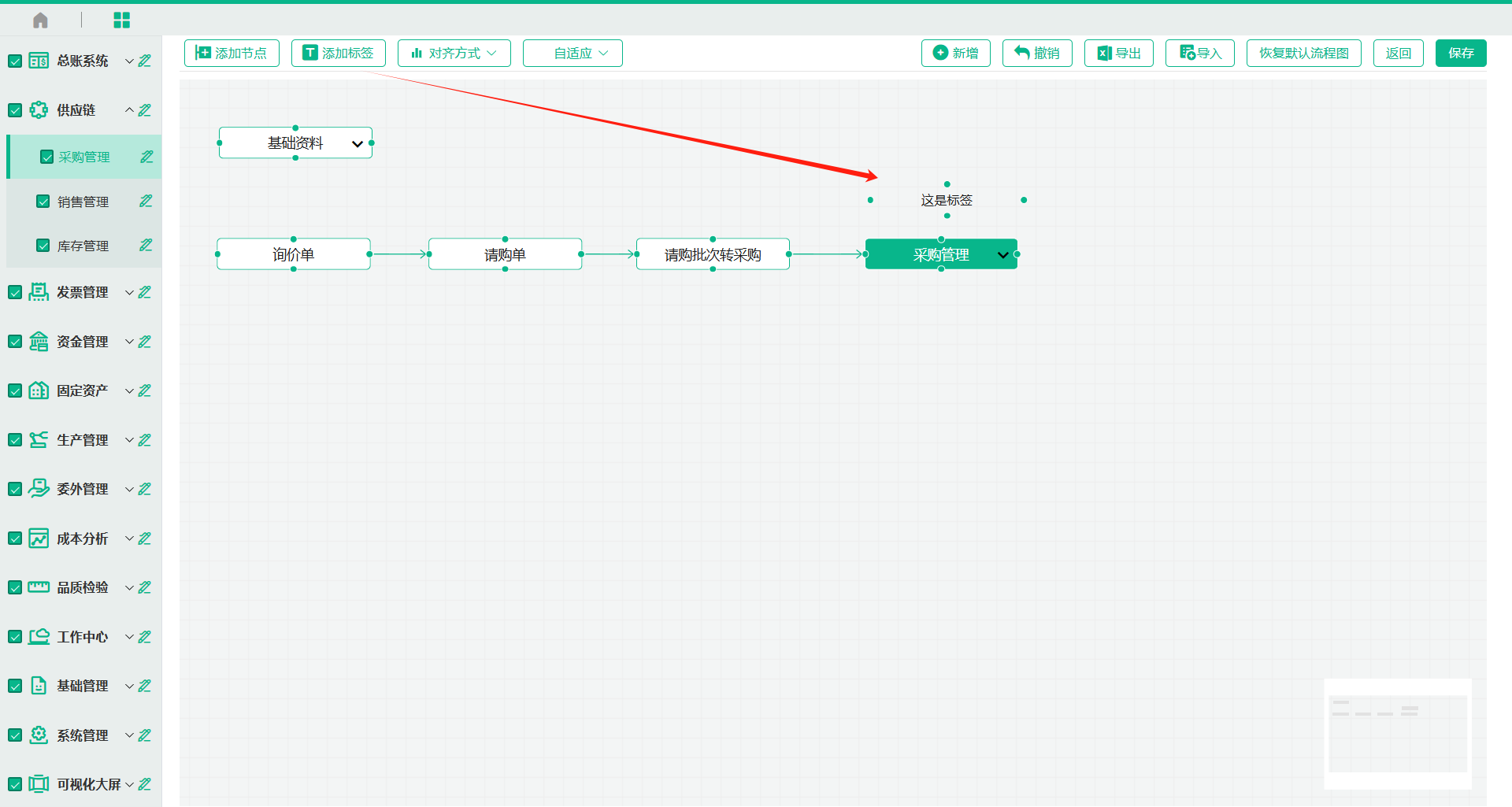Click the 新增 button
This screenshot has width=1512, height=807.
pyautogui.click(x=956, y=53)
